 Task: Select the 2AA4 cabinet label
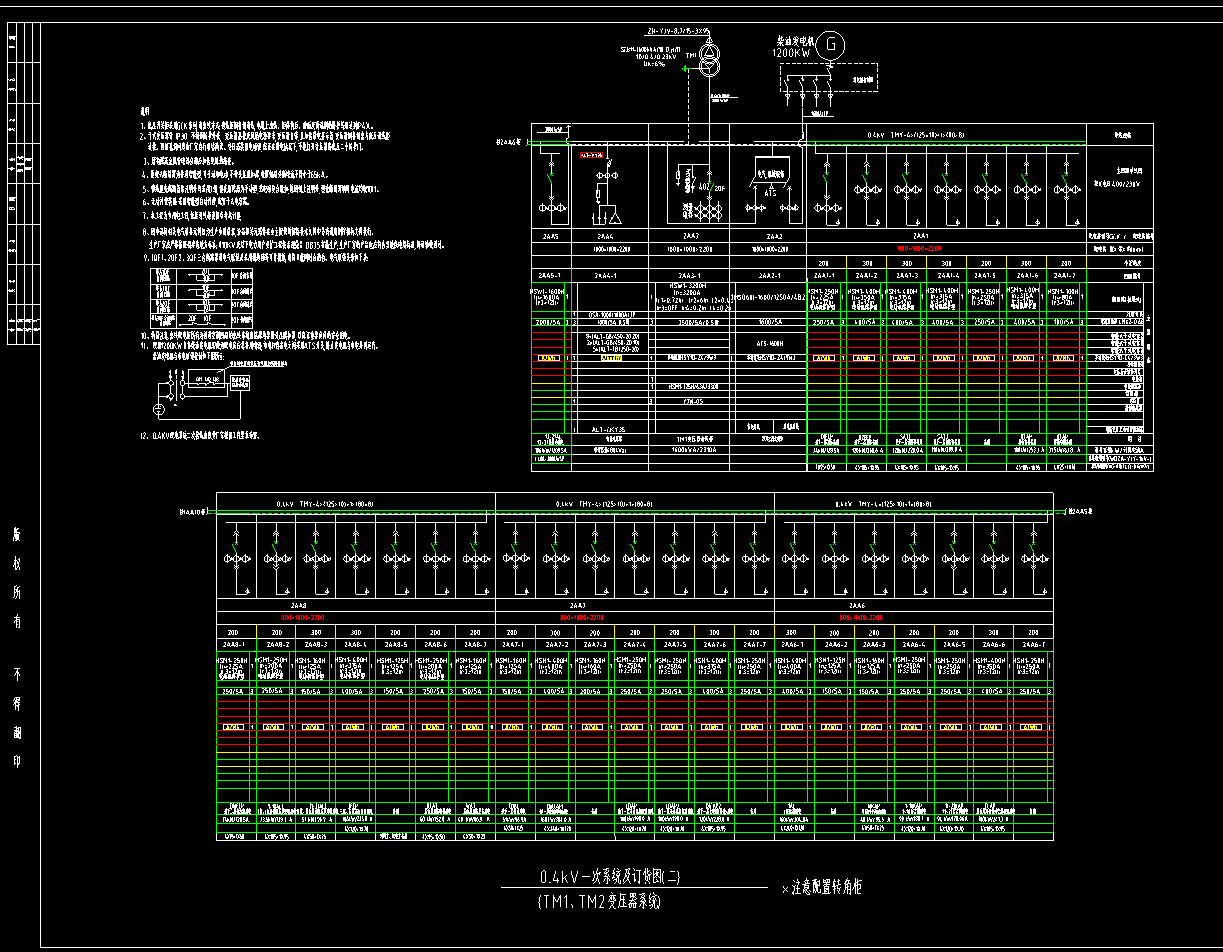[607, 237]
